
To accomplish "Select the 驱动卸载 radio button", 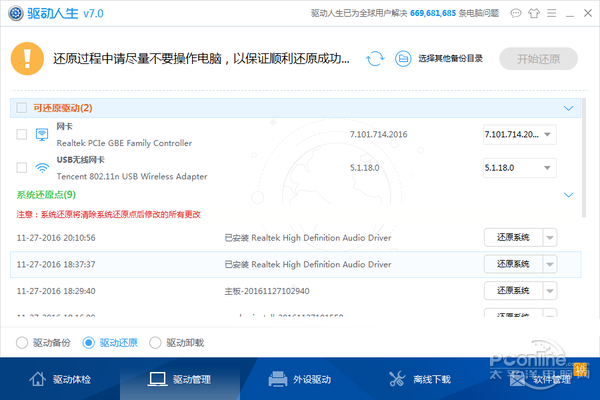I will 155,343.
